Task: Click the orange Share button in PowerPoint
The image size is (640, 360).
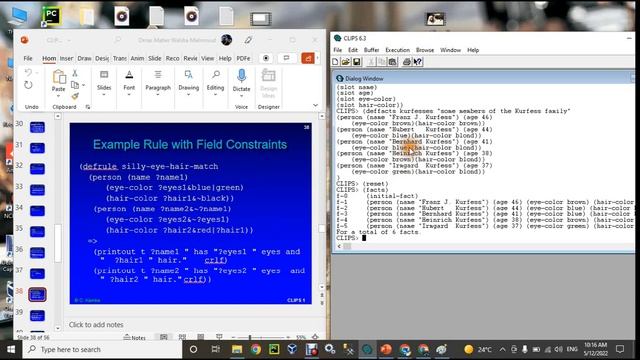Action: (x=308, y=58)
